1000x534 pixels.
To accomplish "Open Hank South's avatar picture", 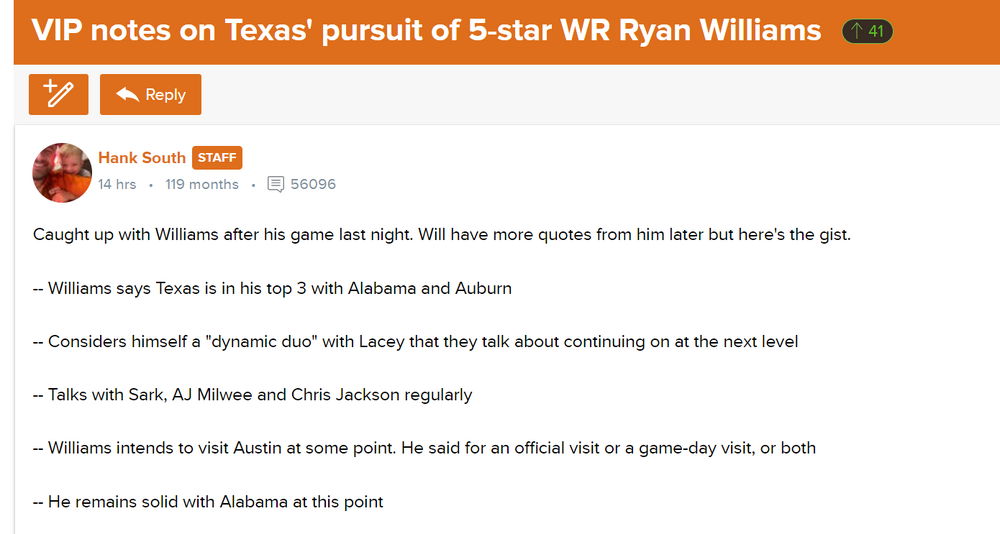I will tap(62, 172).
